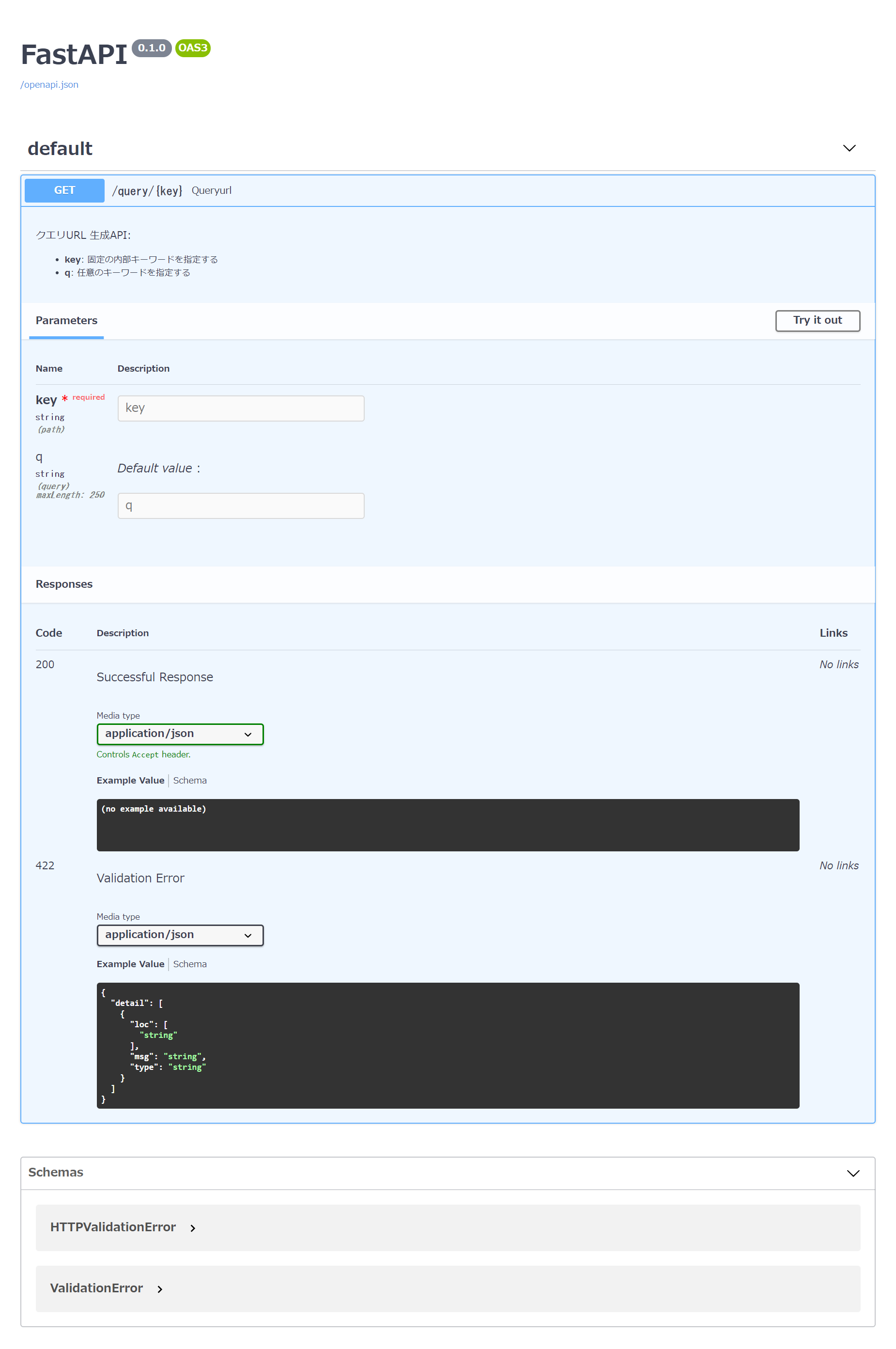Click the q query parameter input field
896x1349 pixels.
[x=241, y=505]
